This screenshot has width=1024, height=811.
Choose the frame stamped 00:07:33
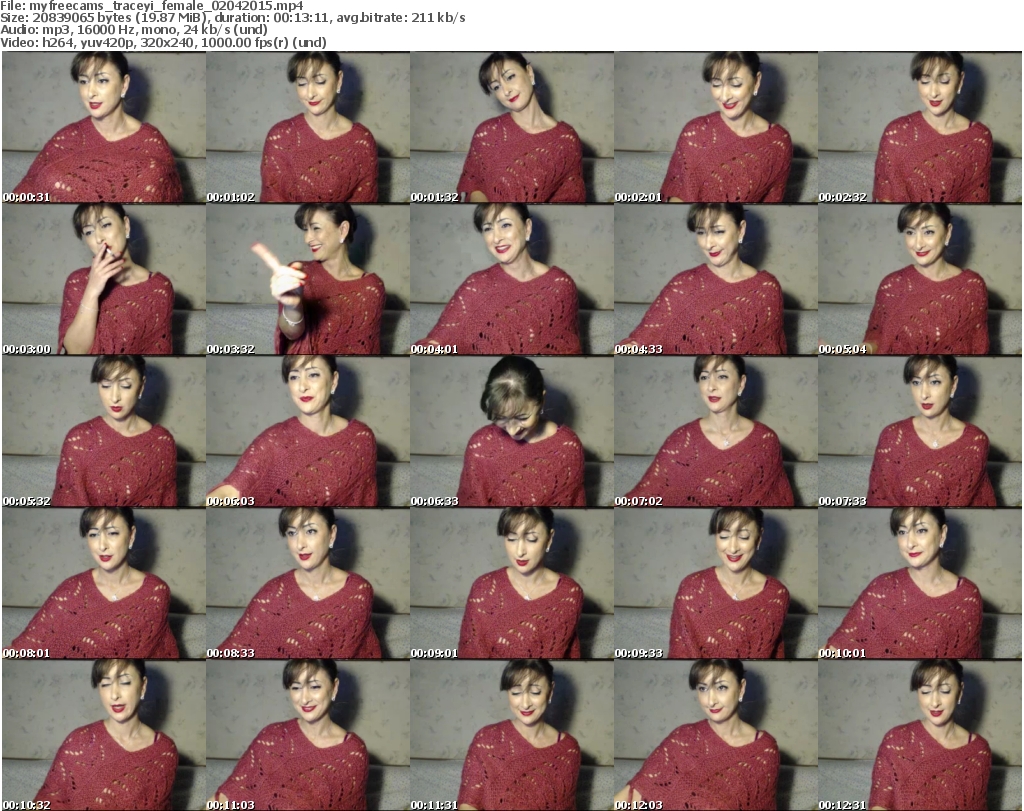920,432
